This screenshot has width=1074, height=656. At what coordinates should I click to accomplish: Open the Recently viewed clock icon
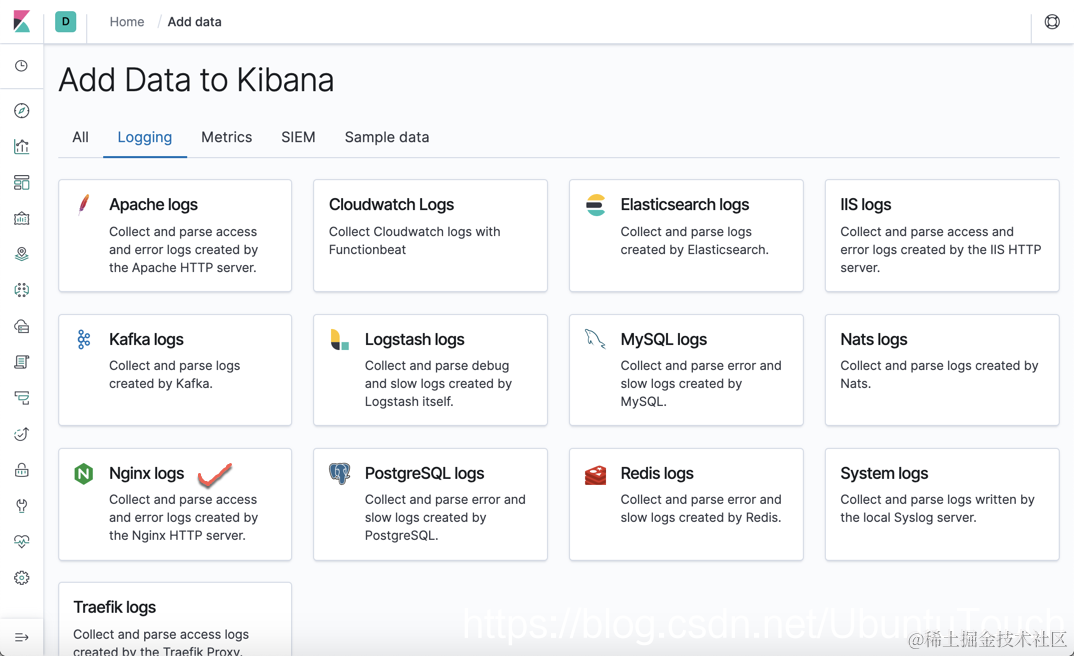point(21,66)
